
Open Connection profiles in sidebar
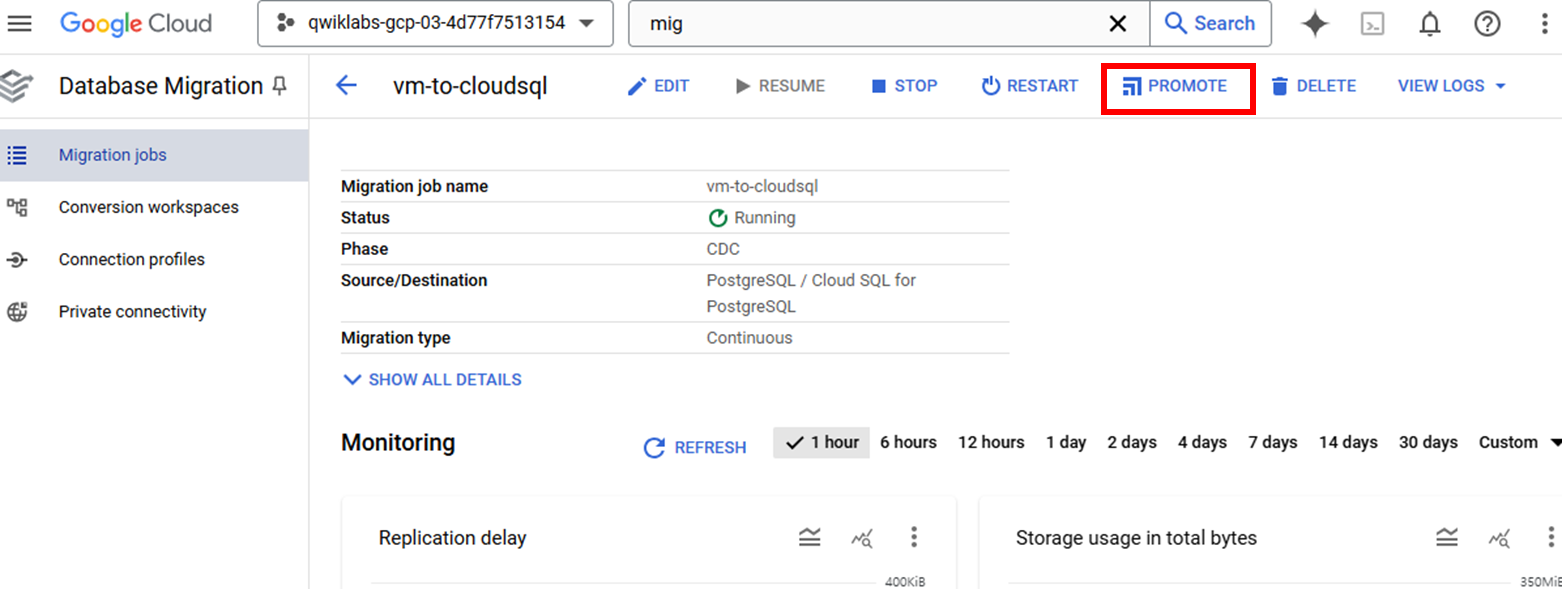pyautogui.click(x=154, y=259)
